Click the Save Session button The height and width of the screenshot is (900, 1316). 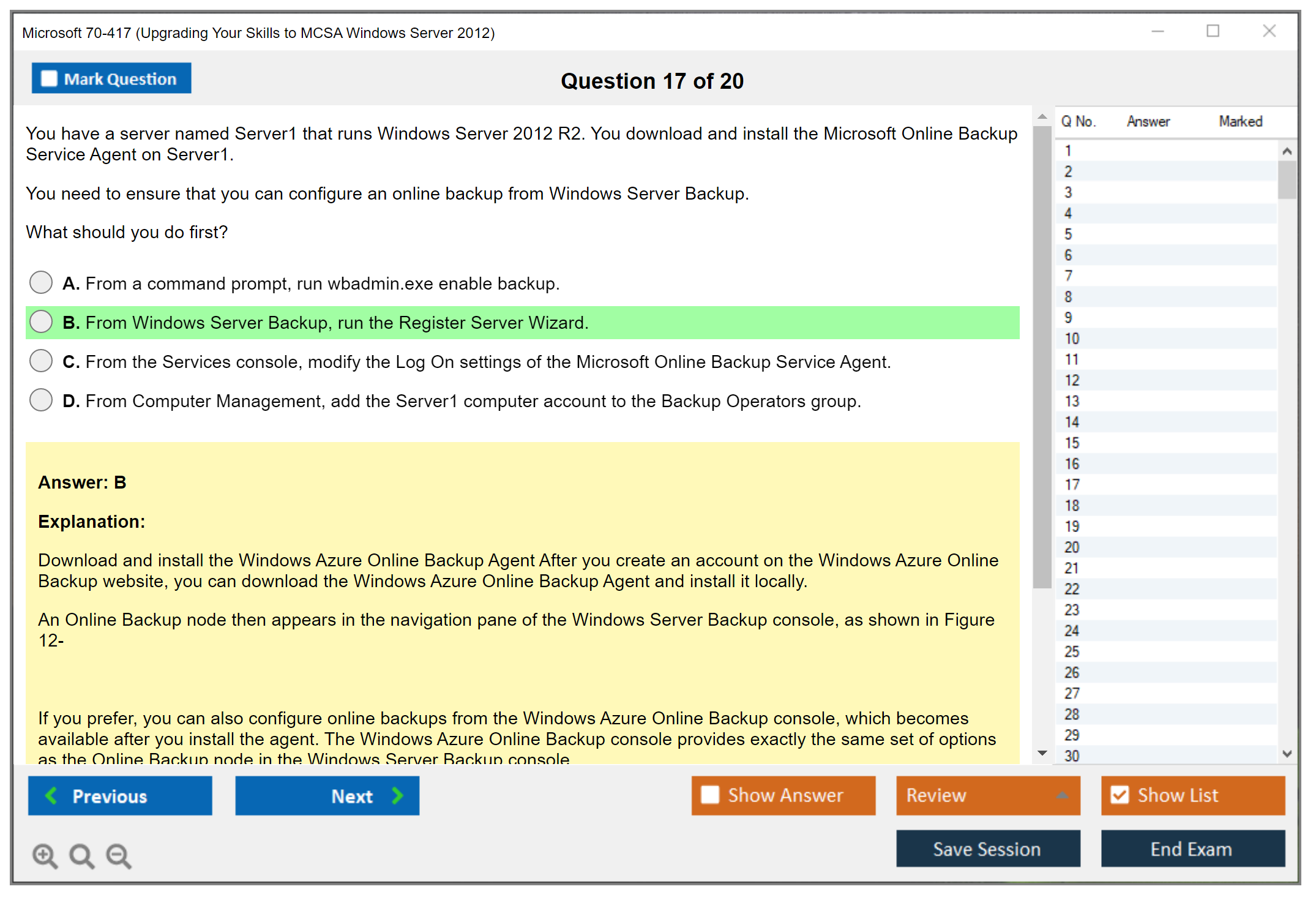point(987,849)
